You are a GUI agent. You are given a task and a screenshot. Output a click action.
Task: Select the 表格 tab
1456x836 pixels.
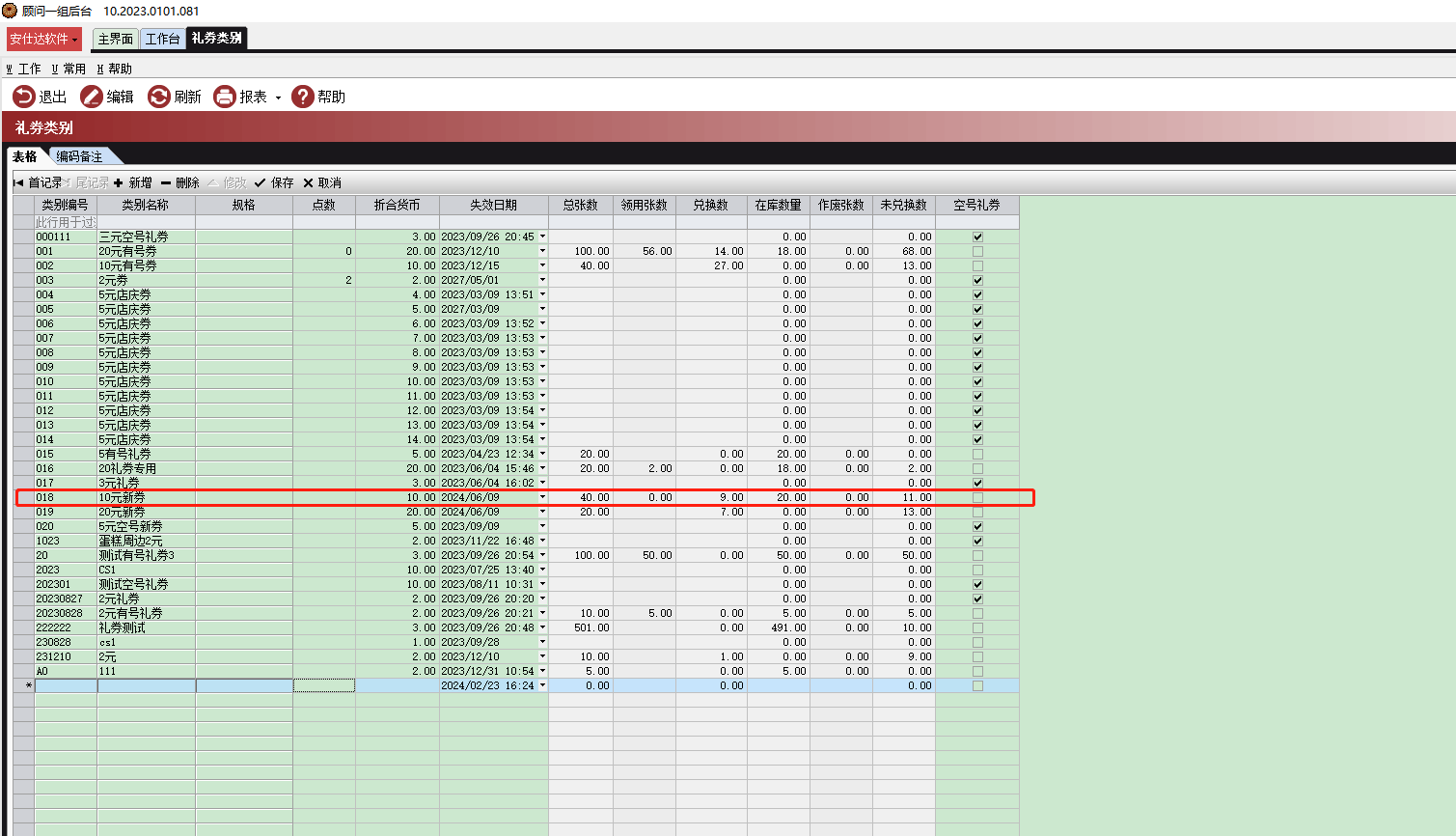click(x=25, y=156)
